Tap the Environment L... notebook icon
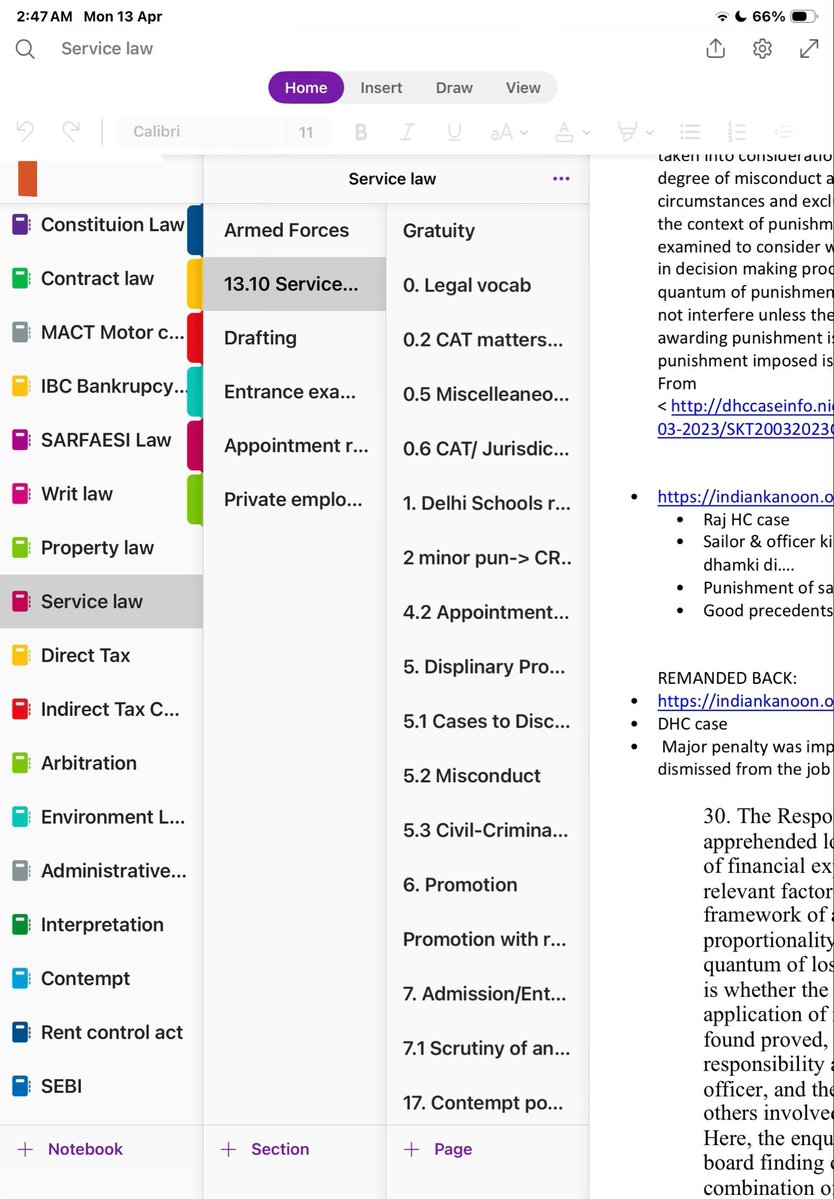This screenshot has height=1199, width=834. pyautogui.click(x=21, y=817)
